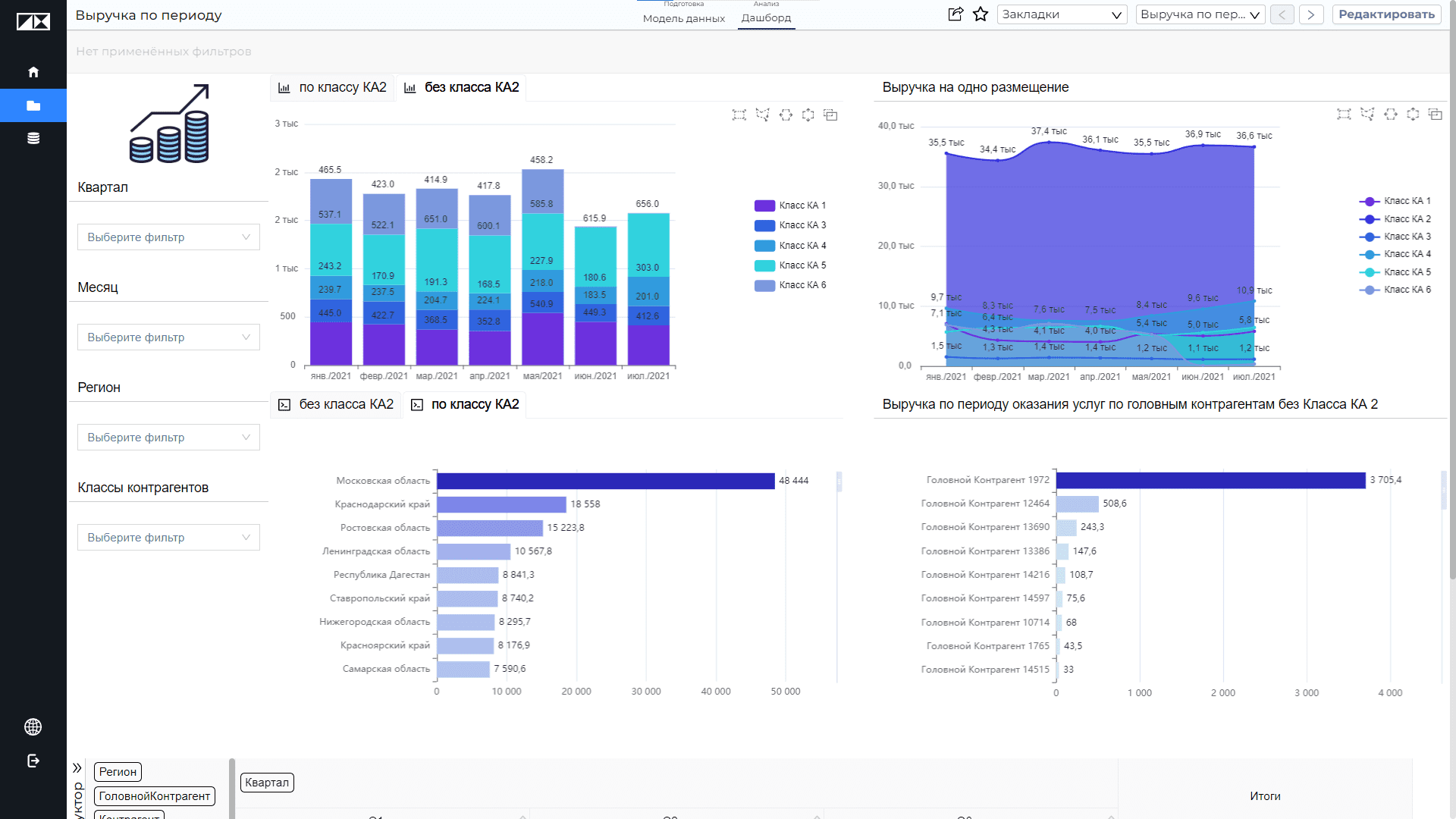Image resolution: width=1456 pixels, height=819 pixels.
Task: Click the 'Выручка на одно размещение' chart title
Action: [x=975, y=87]
